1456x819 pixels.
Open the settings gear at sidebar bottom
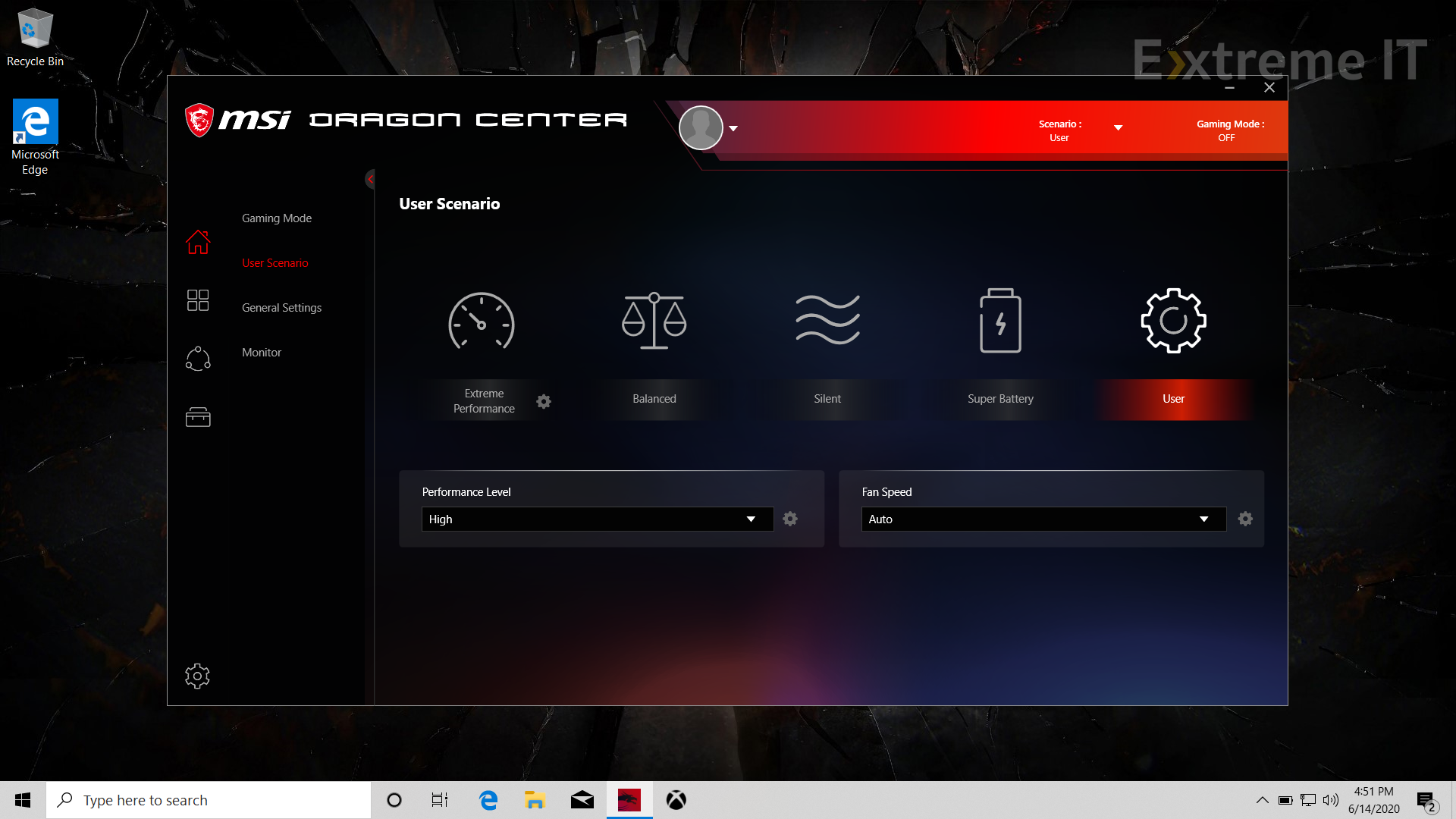[x=197, y=676]
